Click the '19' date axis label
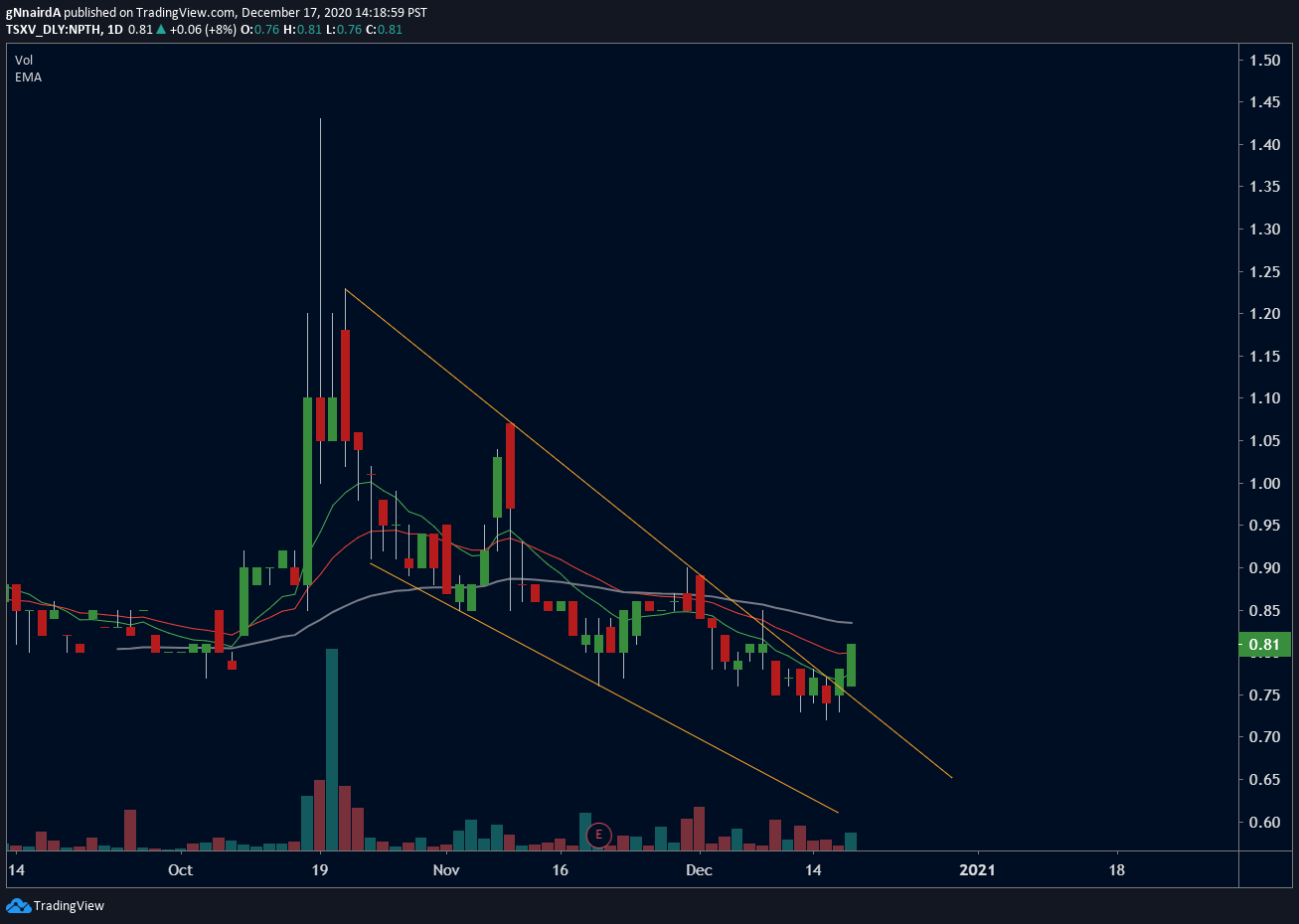The height and width of the screenshot is (924, 1299). pyautogui.click(x=320, y=870)
